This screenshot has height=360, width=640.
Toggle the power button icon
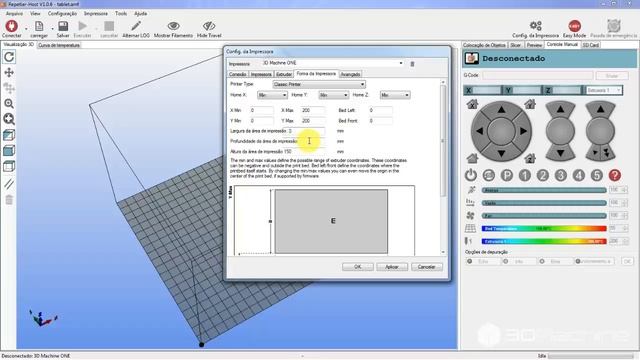471,176
